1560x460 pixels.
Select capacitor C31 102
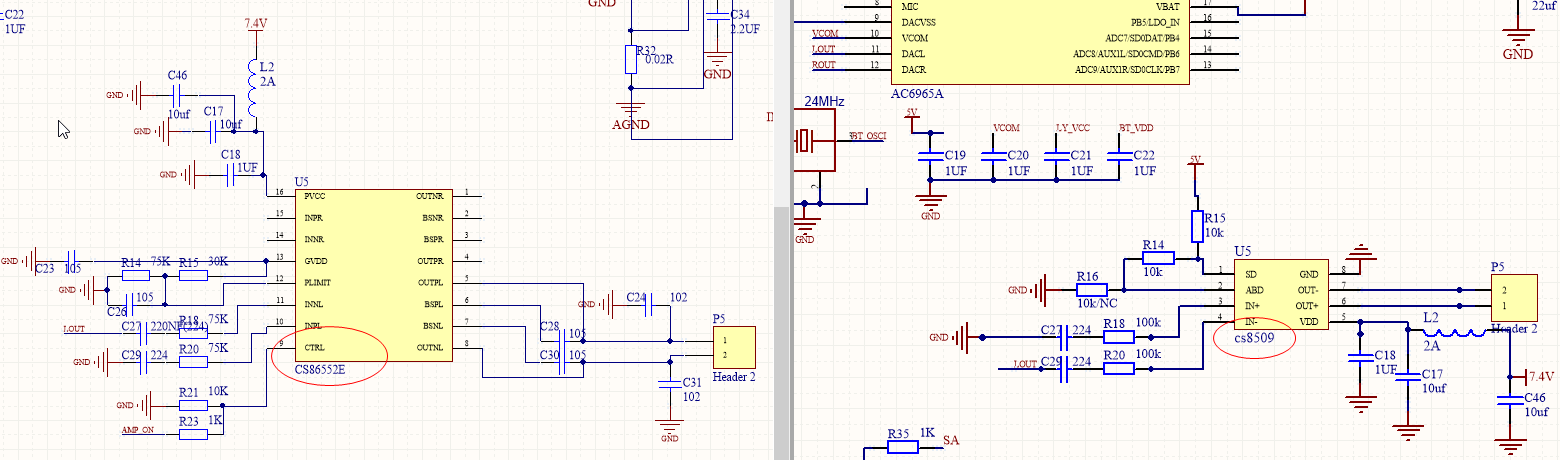[x=668, y=385]
